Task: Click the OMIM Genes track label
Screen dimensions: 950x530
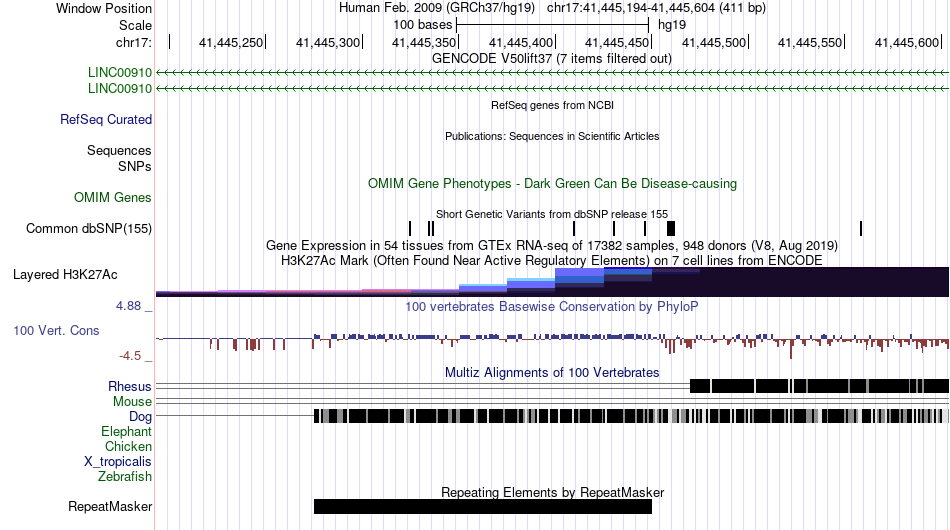Action: [x=113, y=197]
